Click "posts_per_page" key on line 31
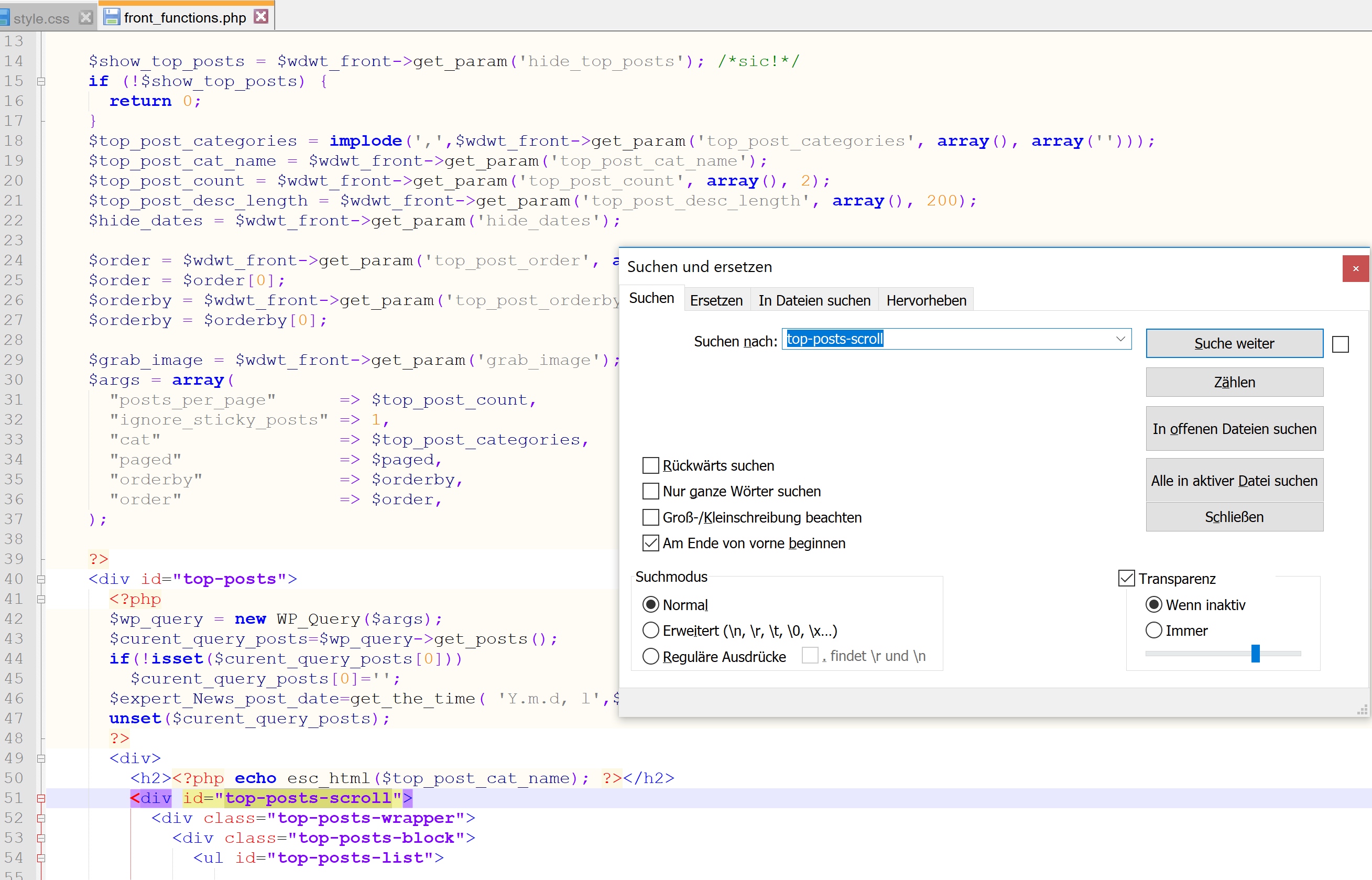 [193, 400]
